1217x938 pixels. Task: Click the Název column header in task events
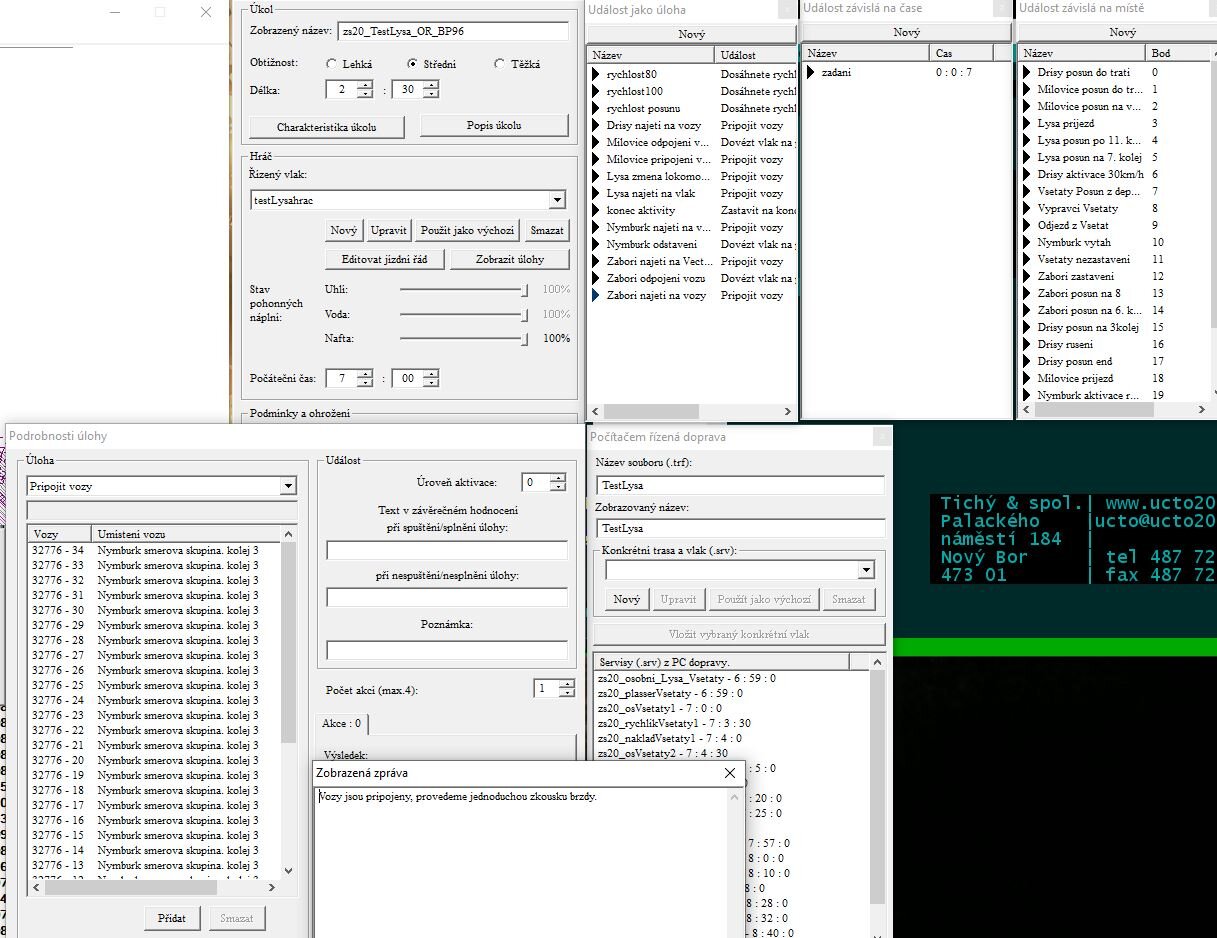tap(650, 55)
